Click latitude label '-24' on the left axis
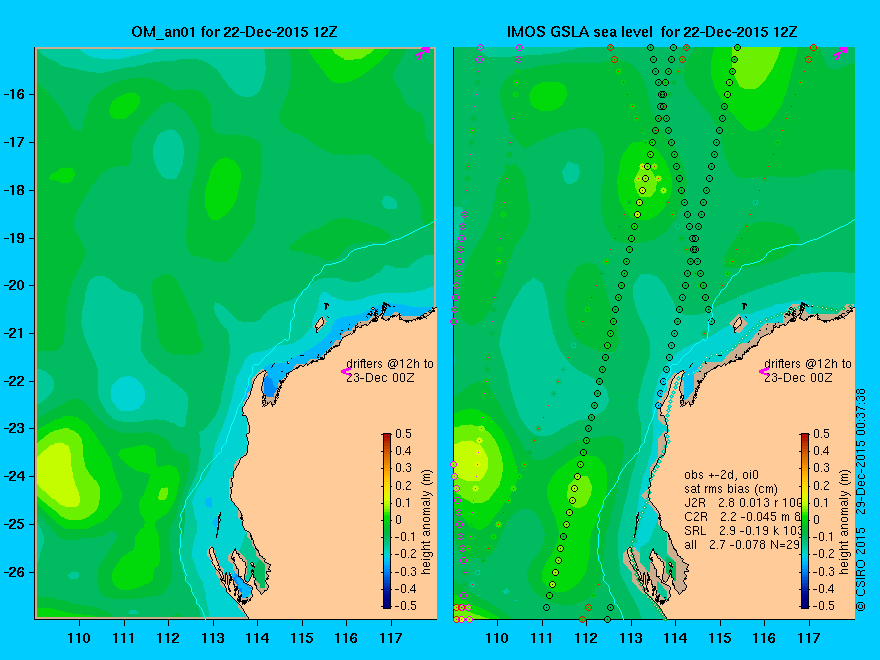Viewport: 880px width, 660px height. coord(15,476)
